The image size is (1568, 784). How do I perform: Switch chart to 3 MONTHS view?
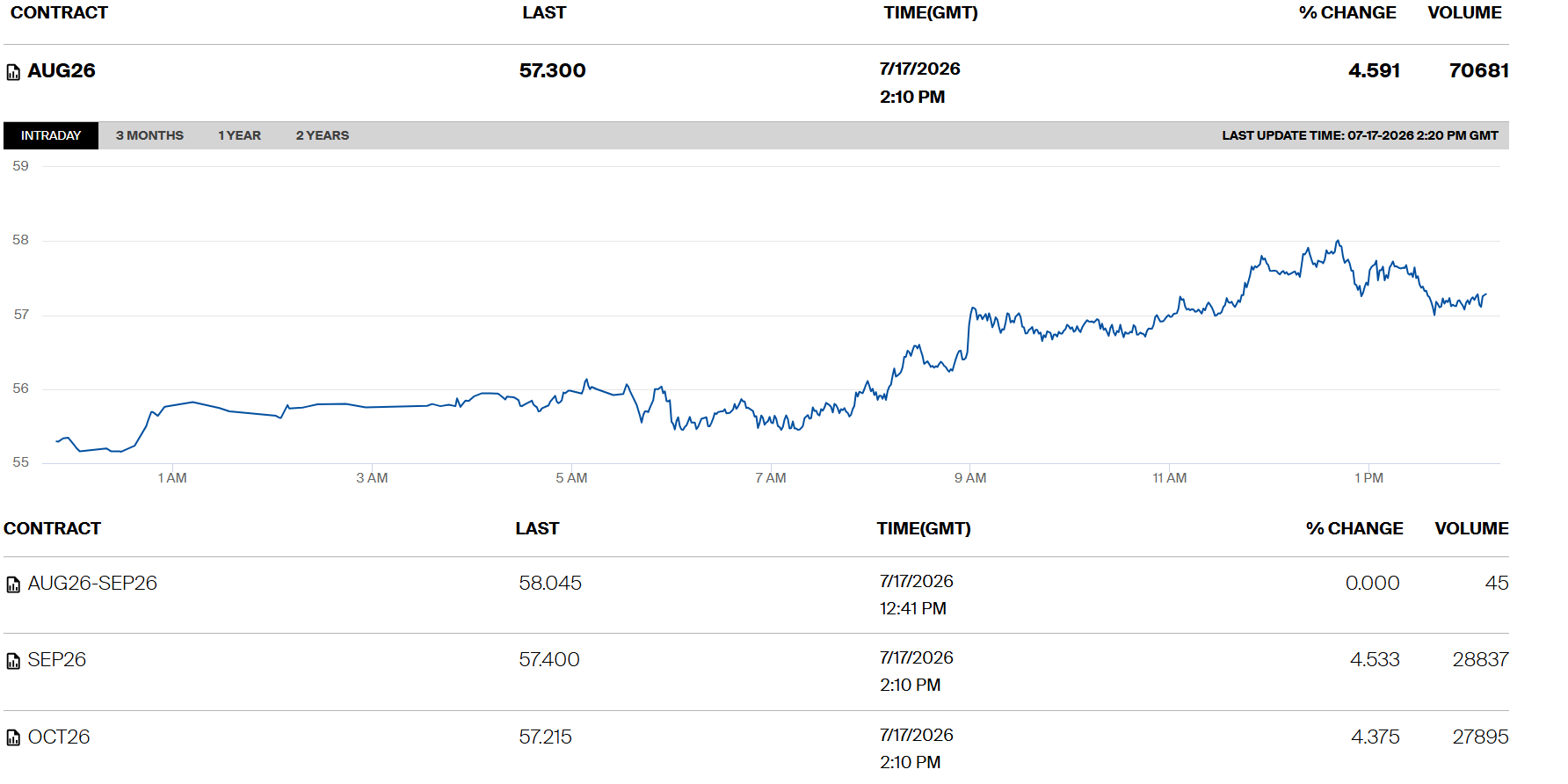pyautogui.click(x=149, y=135)
